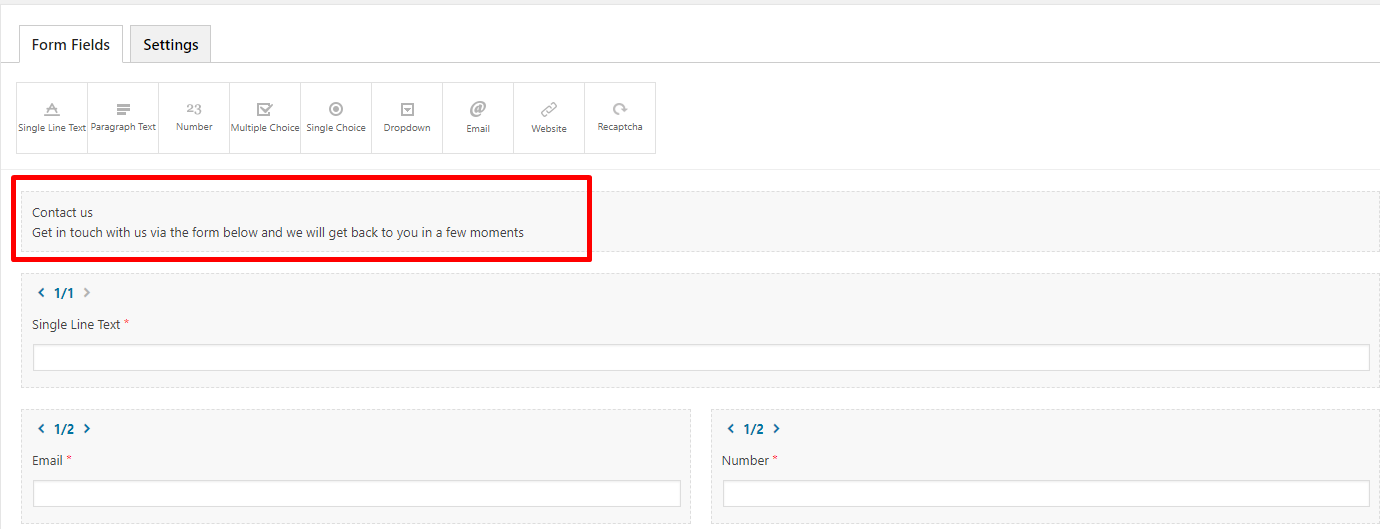The height and width of the screenshot is (529, 1380).
Task: Increase width of Single Line Text field
Action: tap(87, 293)
